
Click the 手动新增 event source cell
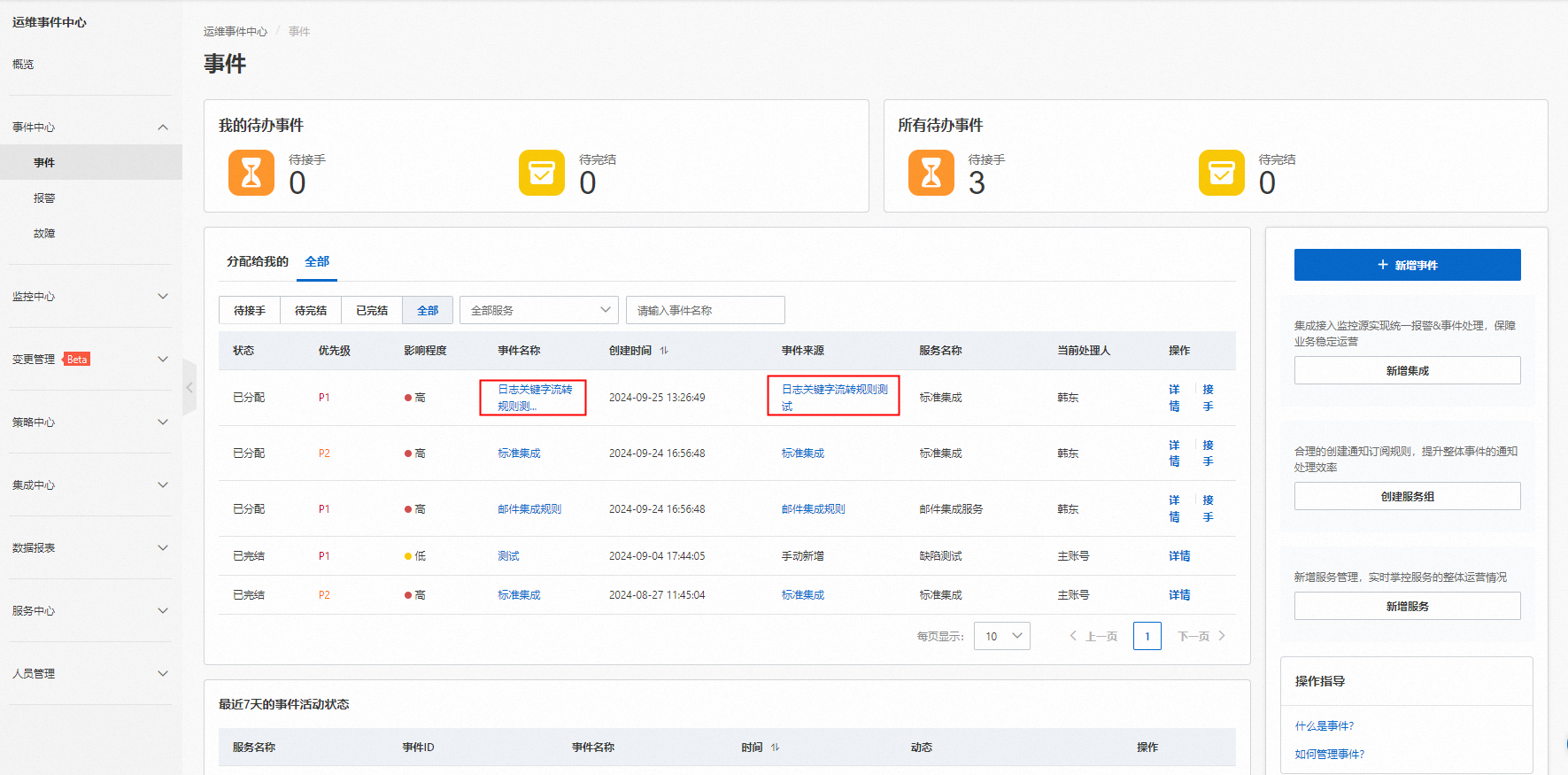pyautogui.click(x=802, y=556)
